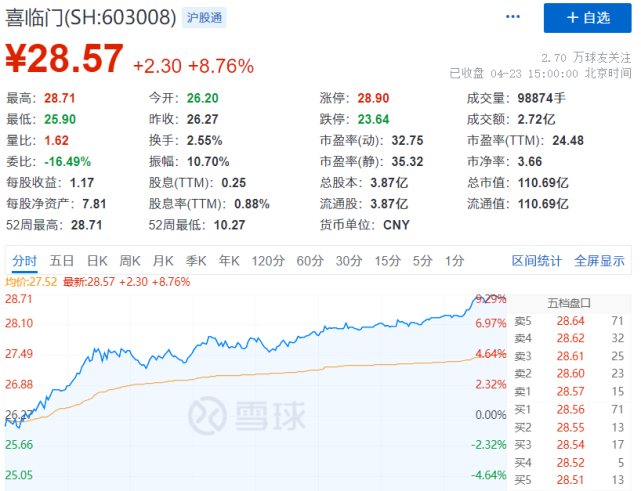641x491 pixels.
Task: Open the 年K chart tab
Action: click(229, 260)
